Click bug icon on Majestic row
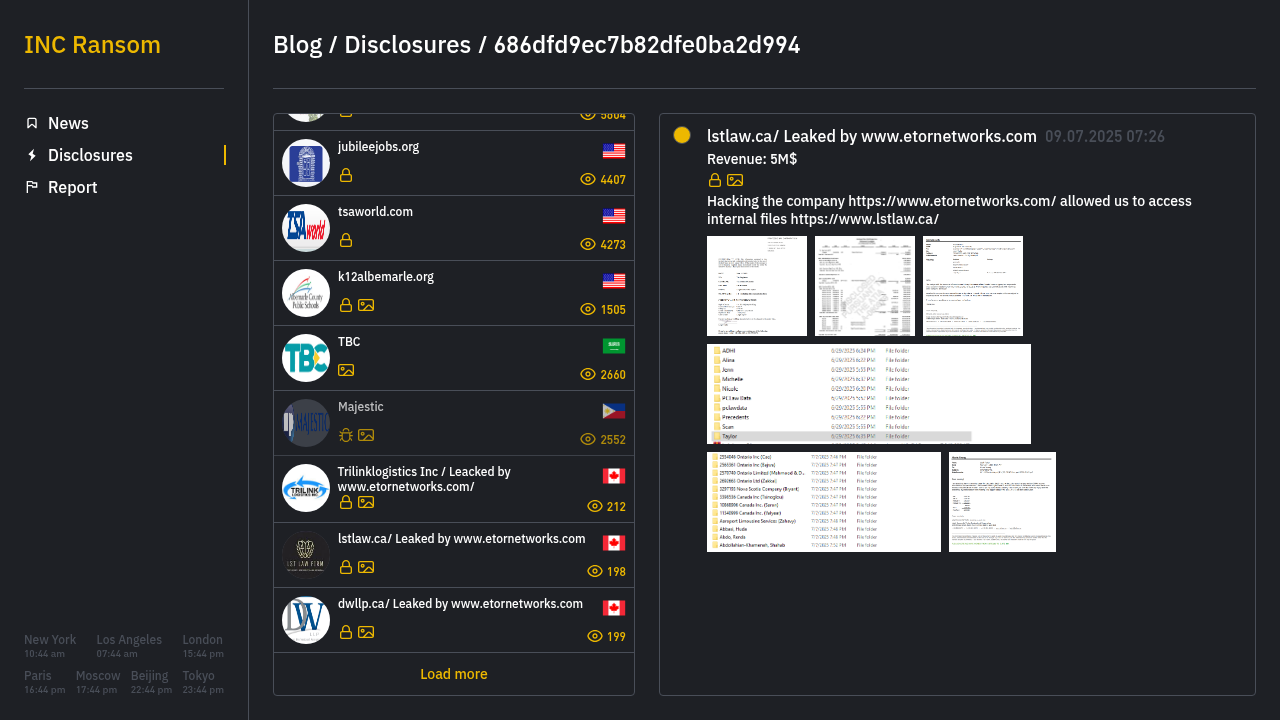Image resolution: width=1280 pixels, height=720 pixels. (x=346, y=435)
